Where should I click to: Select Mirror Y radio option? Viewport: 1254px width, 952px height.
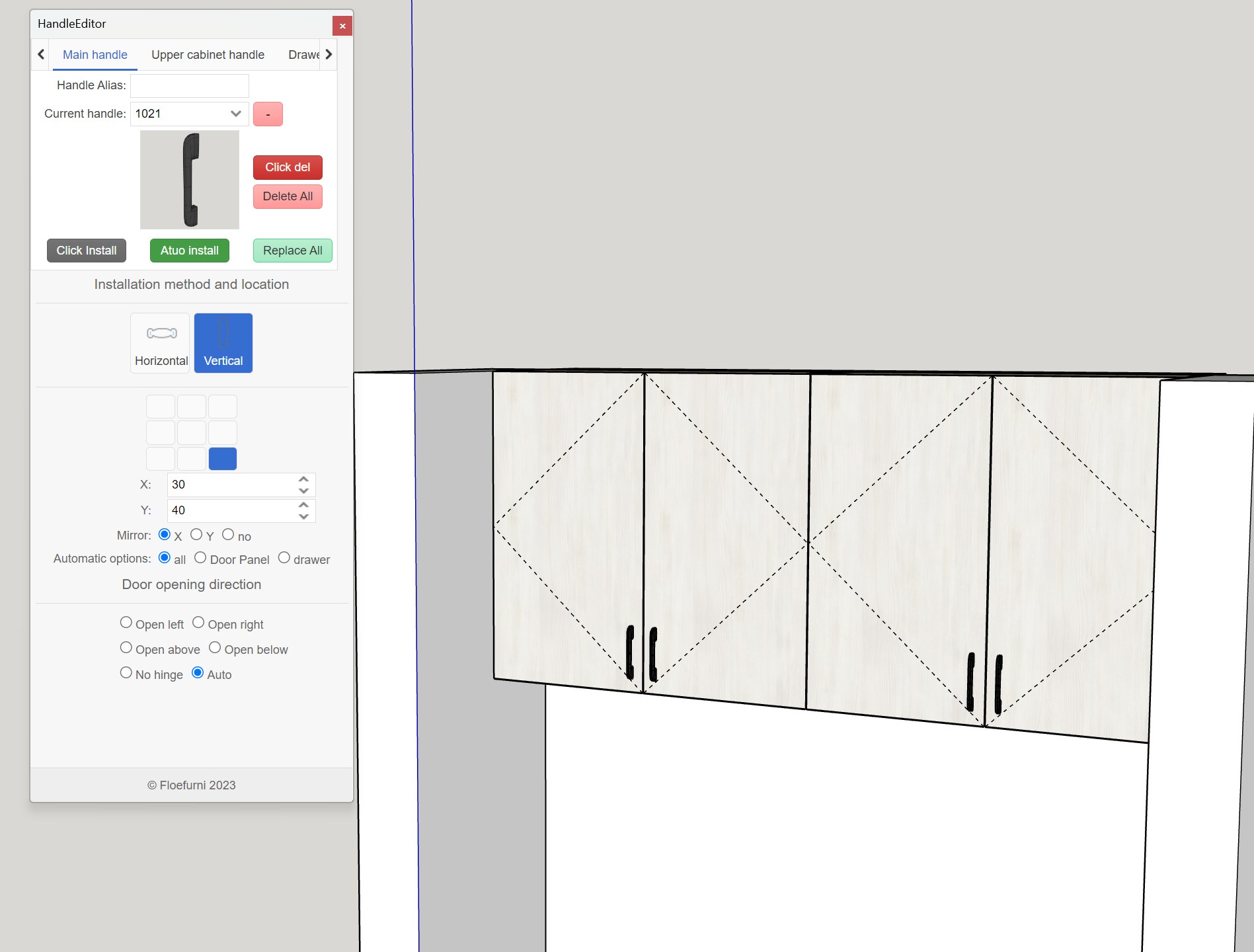[196, 535]
